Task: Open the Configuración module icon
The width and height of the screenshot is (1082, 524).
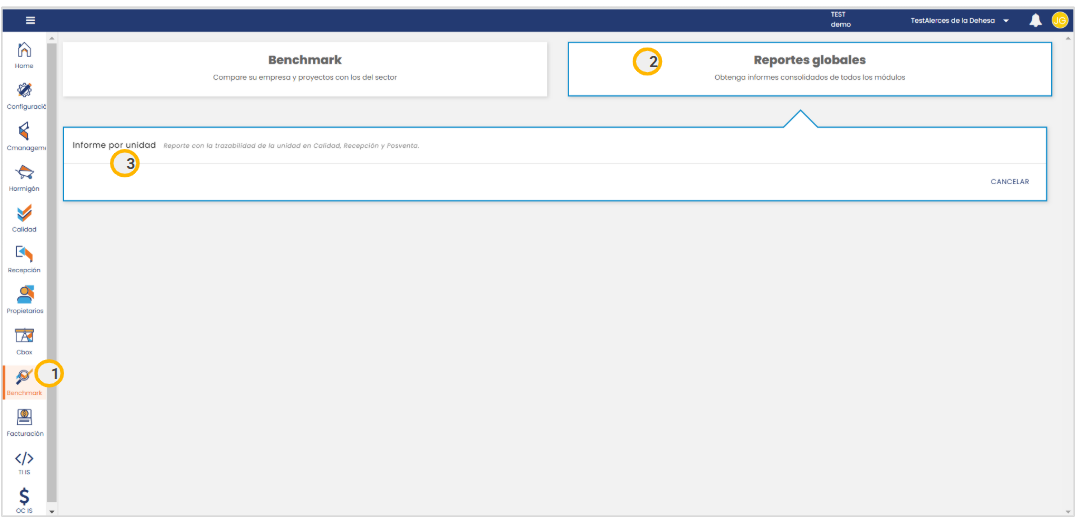Action: tap(24, 91)
